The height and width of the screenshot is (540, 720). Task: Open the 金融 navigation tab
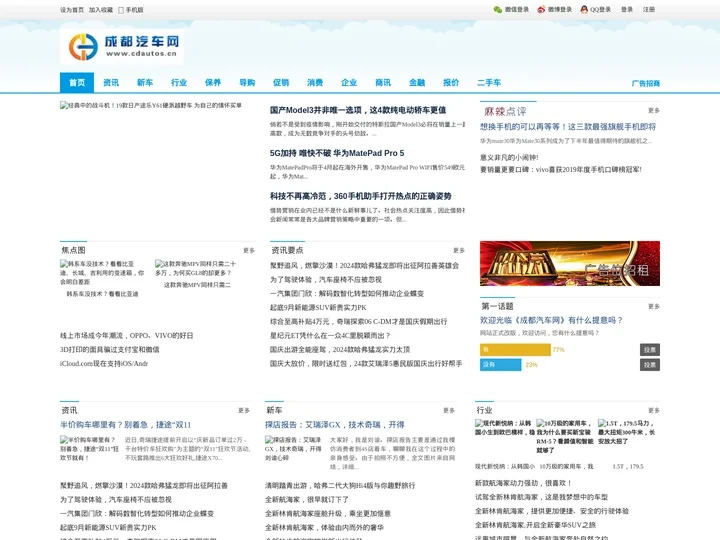pyautogui.click(x=417, y=83)
